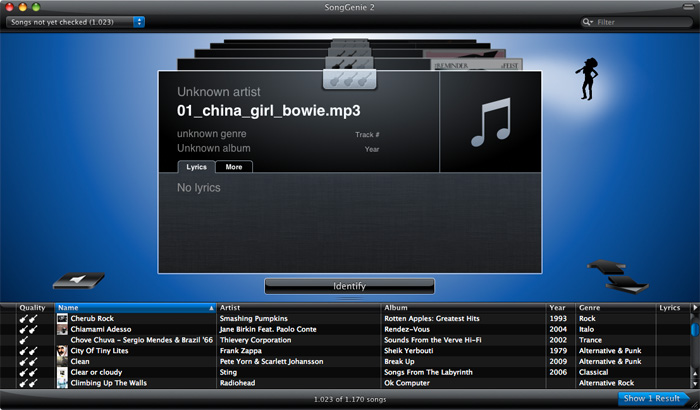Click the scrollbar up arrow in song list
The image size is (700, 410).
pyautogui.click(x=695, y=374)
